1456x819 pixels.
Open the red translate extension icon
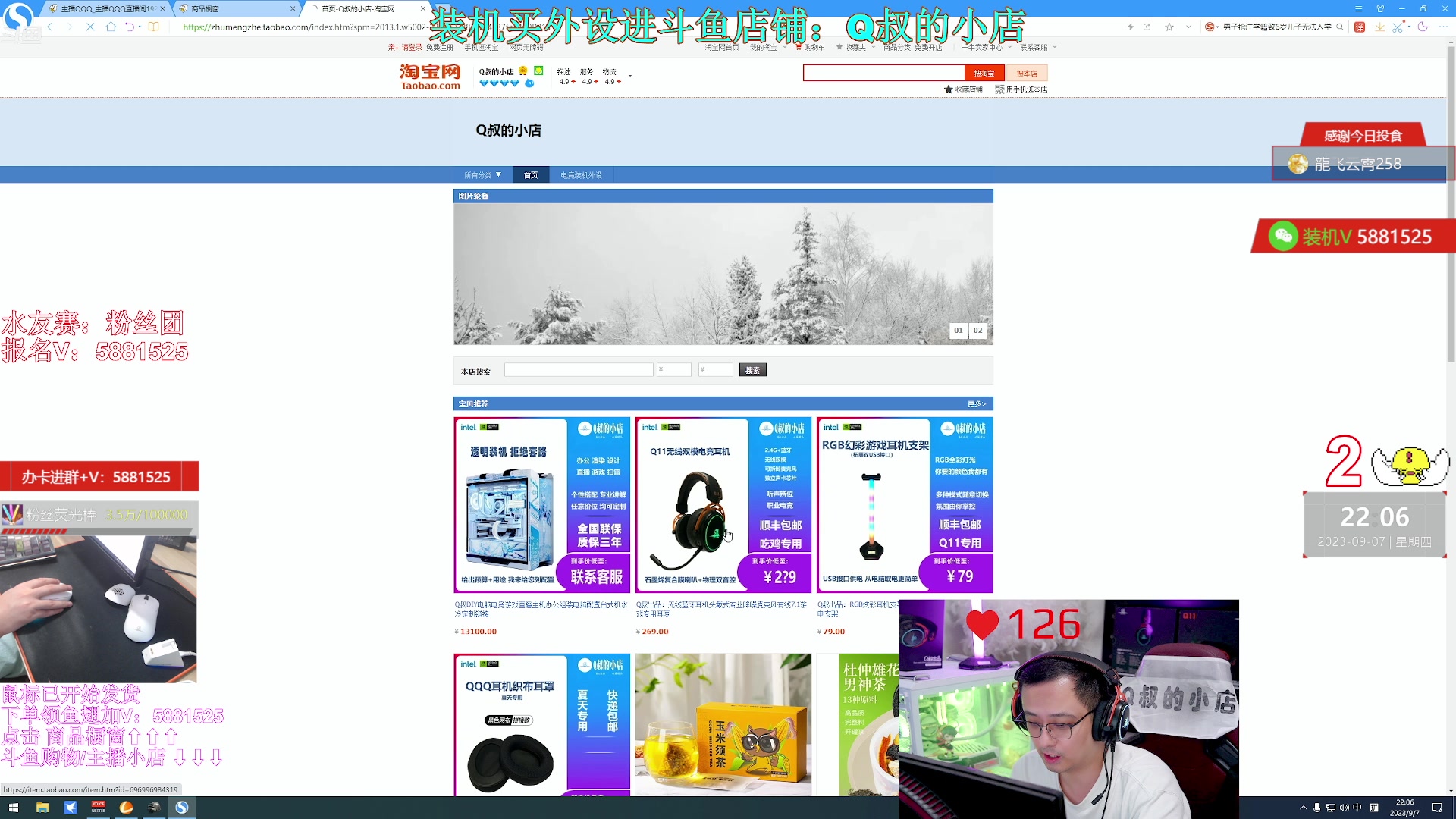coord(1360,27)
